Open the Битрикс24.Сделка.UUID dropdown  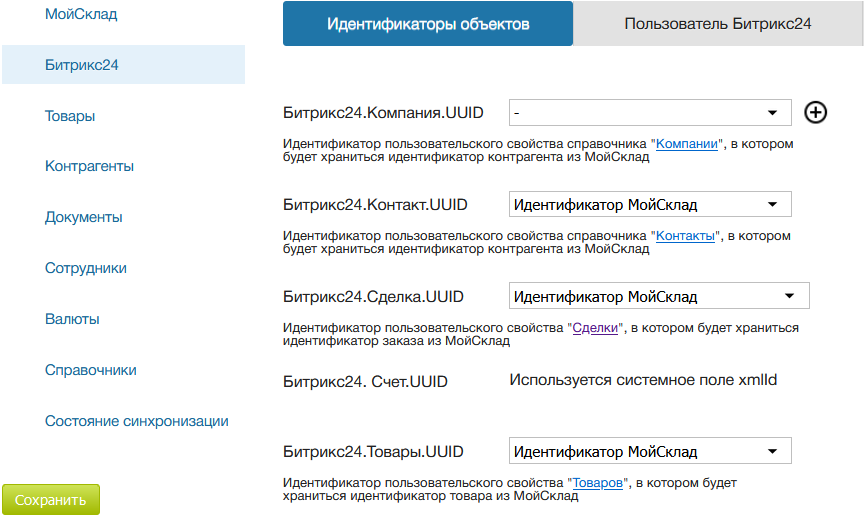coord(659,296)
